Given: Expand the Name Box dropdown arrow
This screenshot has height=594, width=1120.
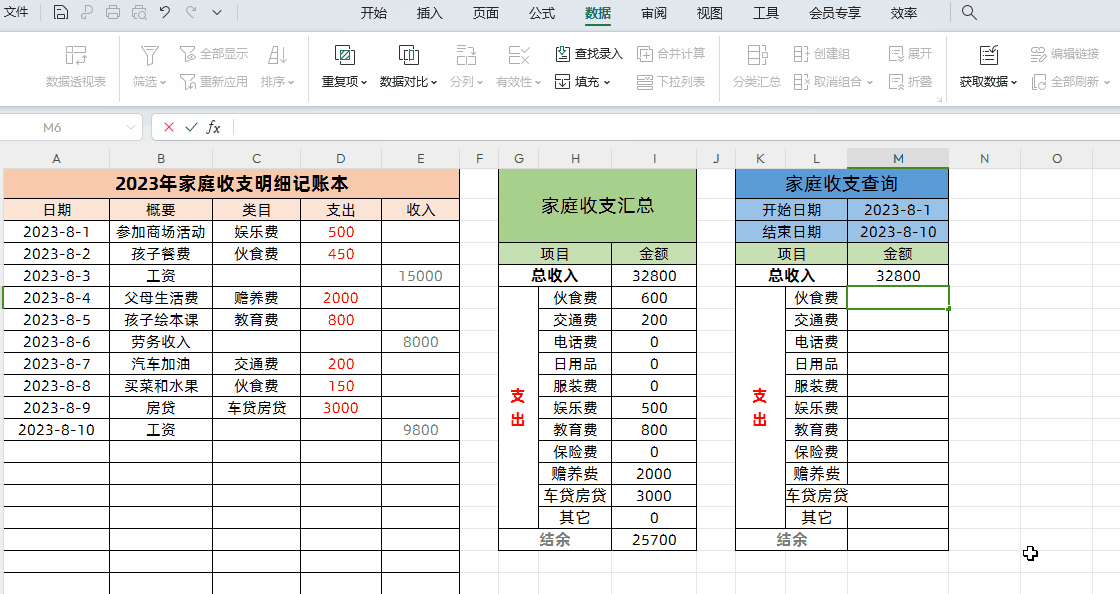Looking at the screenshot, I should coord(131,127).
